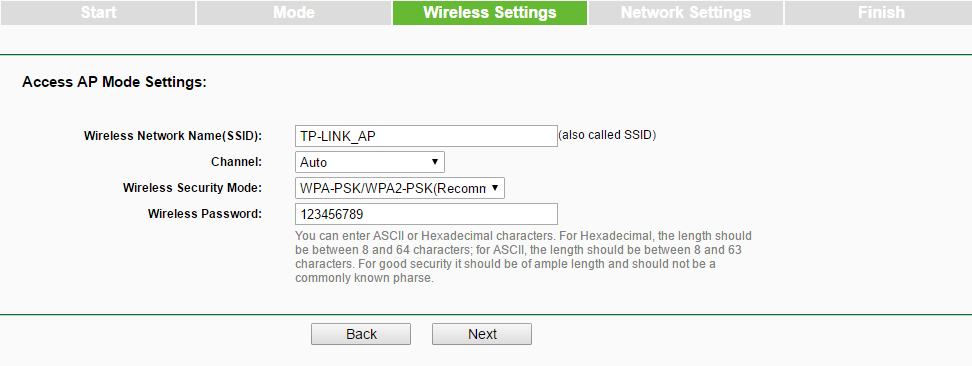Viewport: 972px width, 366px height.
Task: Select the Wireless Settings step tab
Action: click(490, 12)
